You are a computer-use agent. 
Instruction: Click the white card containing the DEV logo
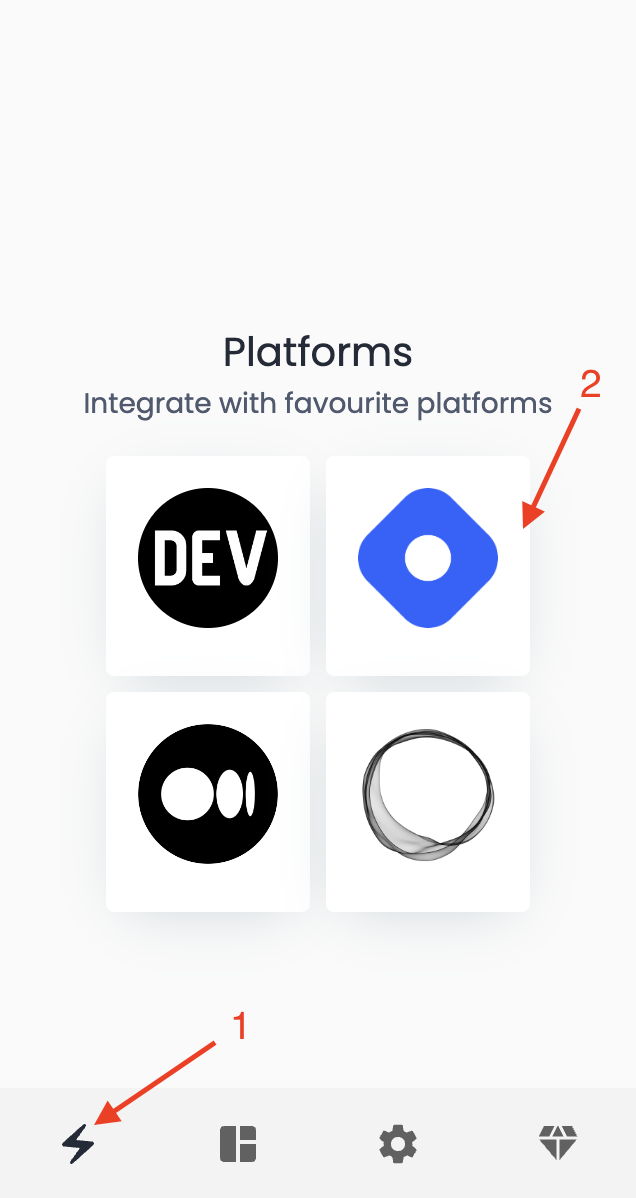pyautogui.click(x=208, y=566)
